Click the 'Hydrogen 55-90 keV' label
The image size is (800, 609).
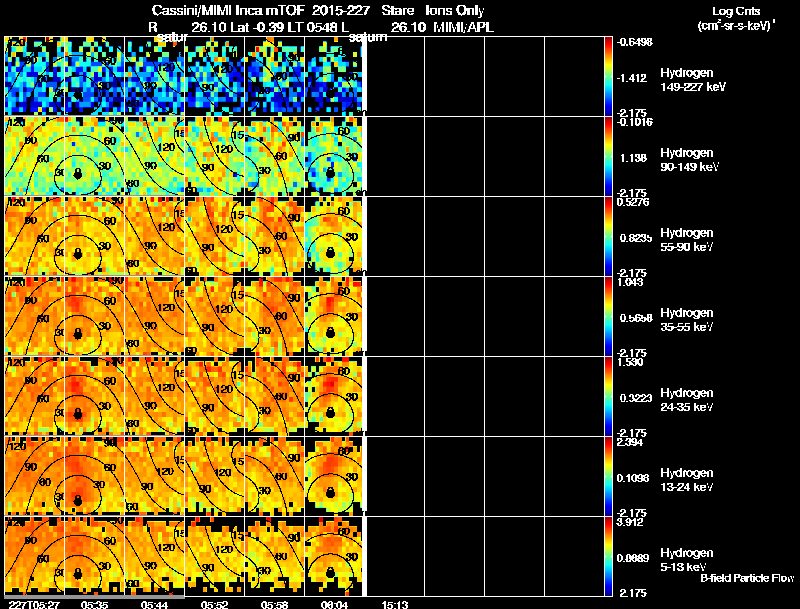[x=687, y=240]
